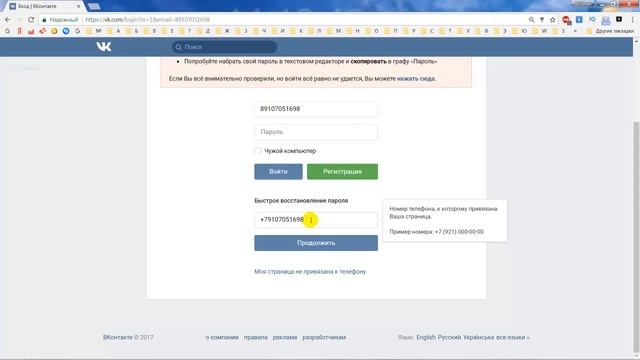Open the black speech-bubble extension icon
Screen dimensions: 640x360
click(619, 19)
